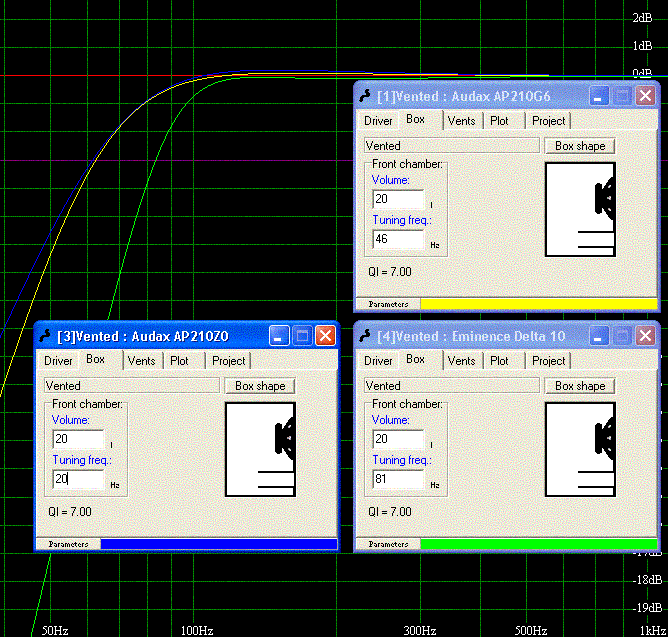668x637 pixels.
Task: Close window [1] Audax AP210G6
Action: (x=645, y=96)
